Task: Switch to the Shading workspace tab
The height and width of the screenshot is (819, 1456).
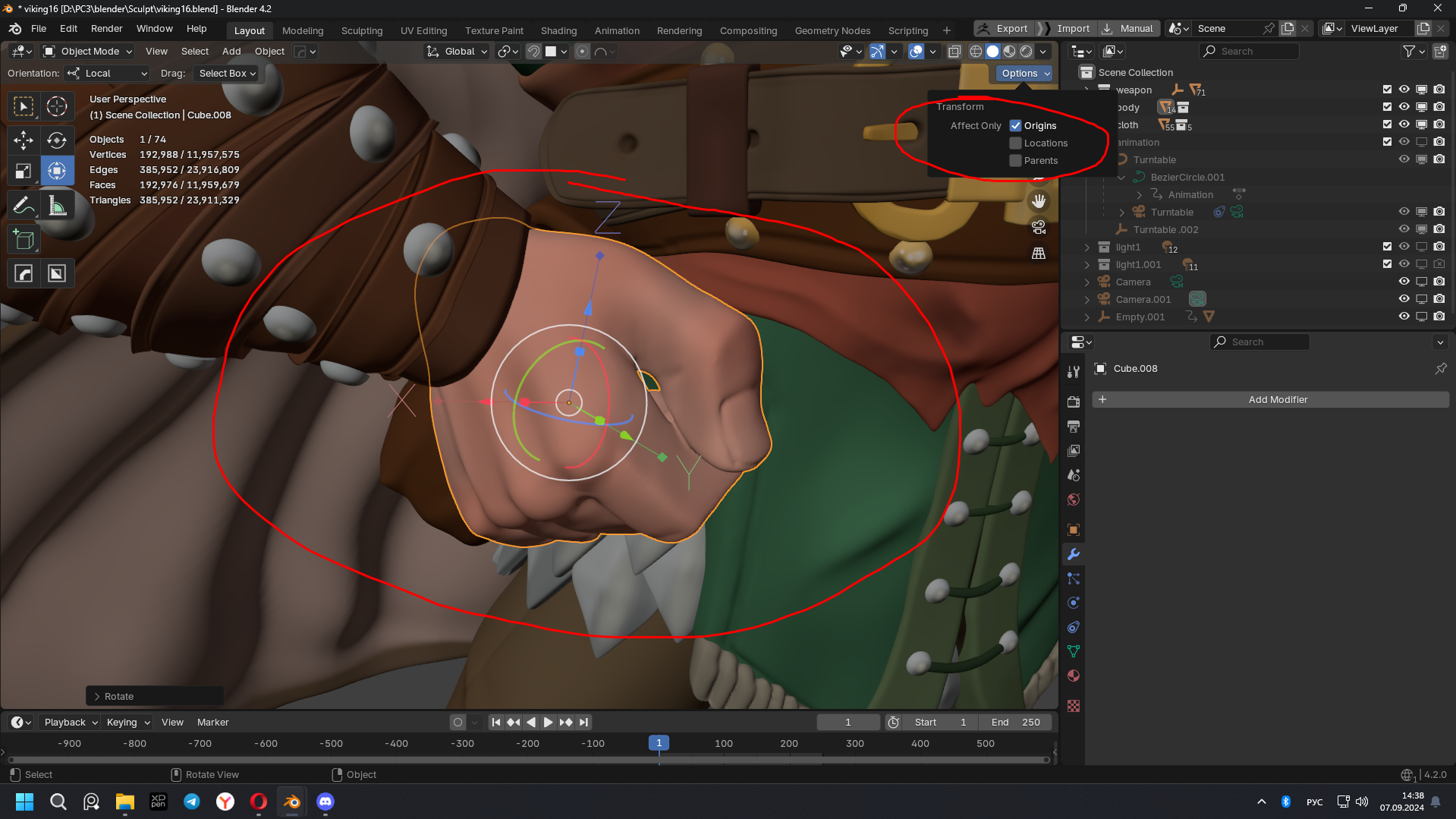Action: (558, 30)
